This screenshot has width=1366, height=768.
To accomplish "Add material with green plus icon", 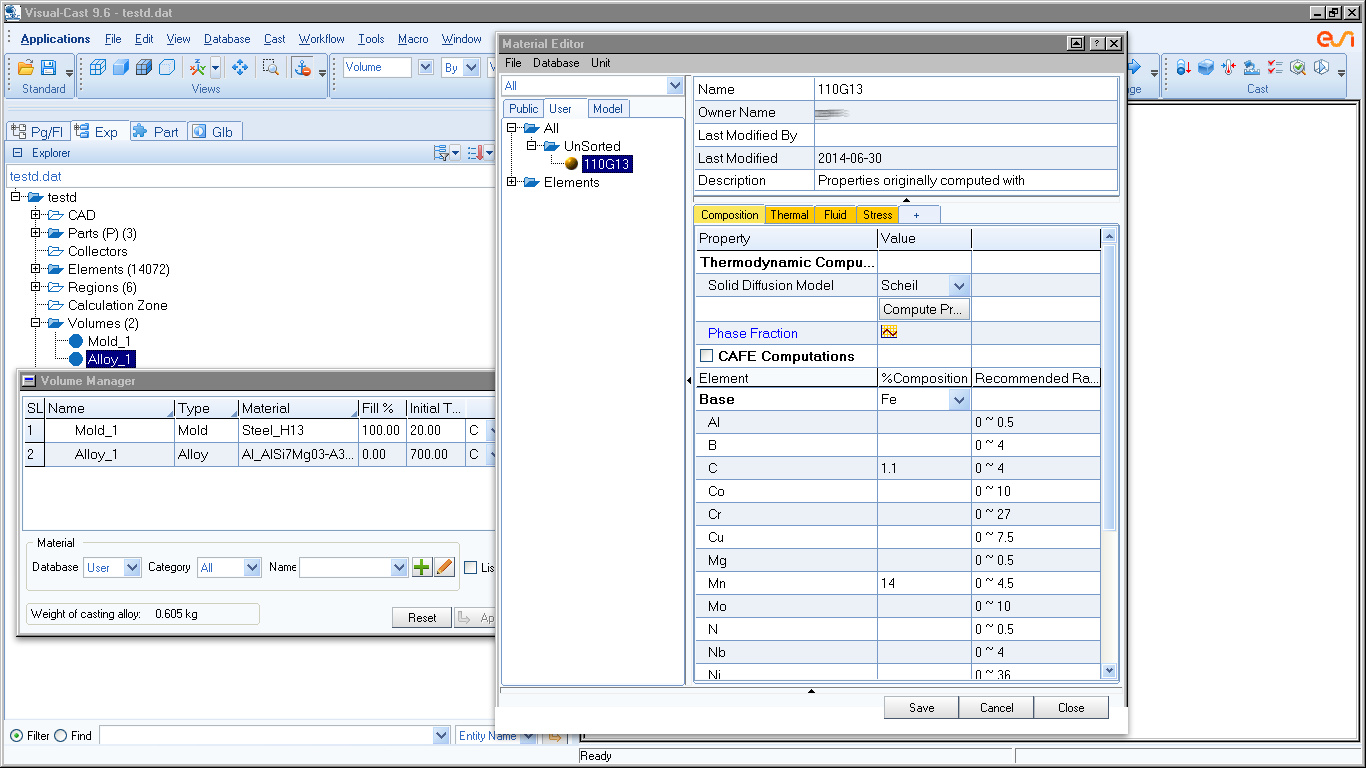I will (422, 567).
